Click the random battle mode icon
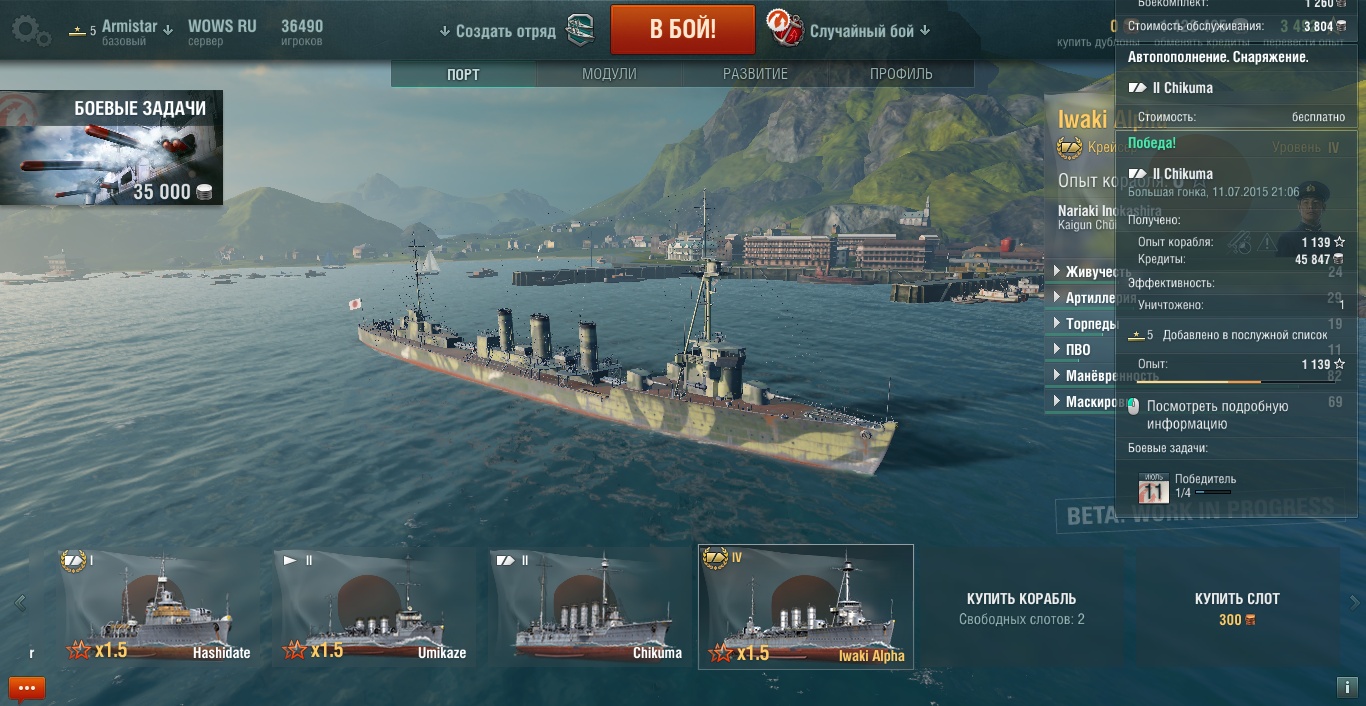Image resolution: width=1366 pixels, height=706 pixels. click(x=786, y=28)
